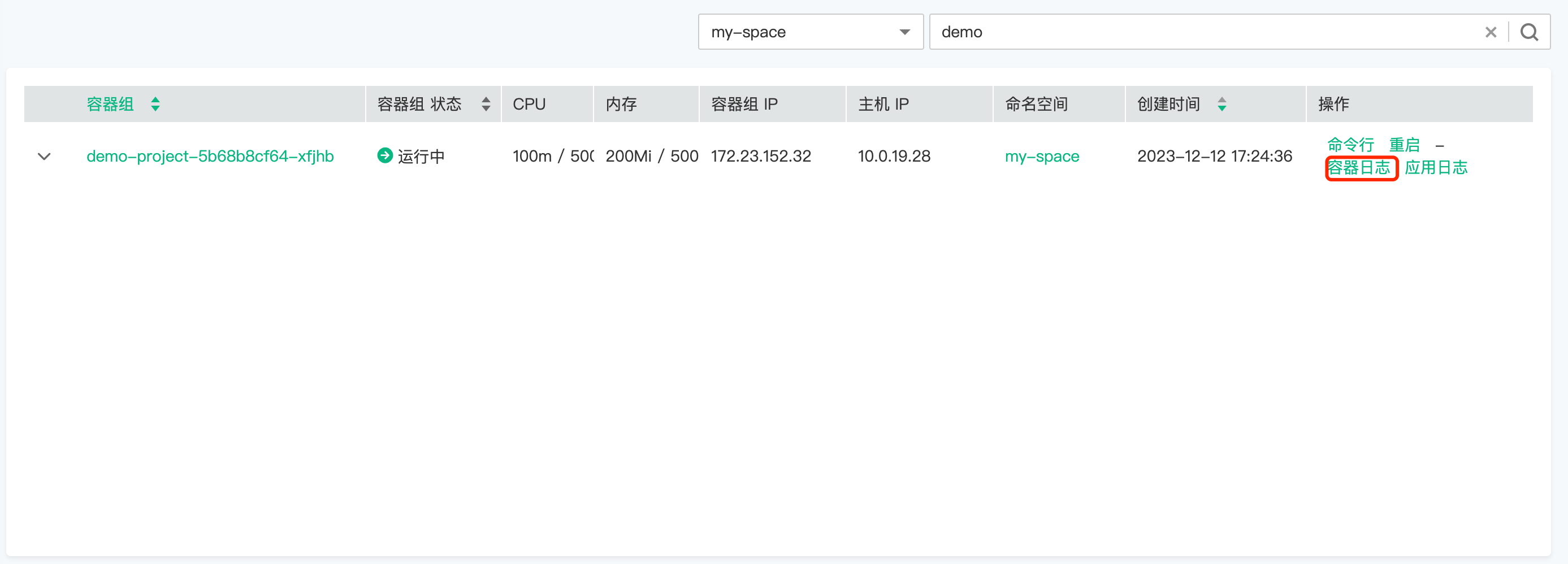Open 应用日志 for the pod
Screen dimensions: 1568x564
point(1436,167)
